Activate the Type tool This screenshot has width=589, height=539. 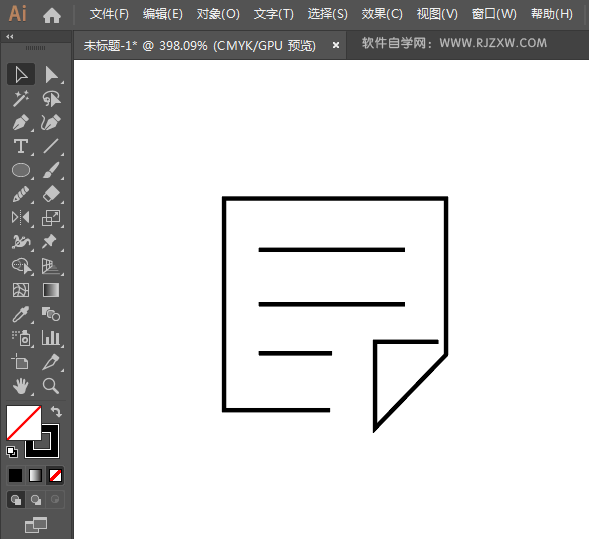[x=21, y=146]
